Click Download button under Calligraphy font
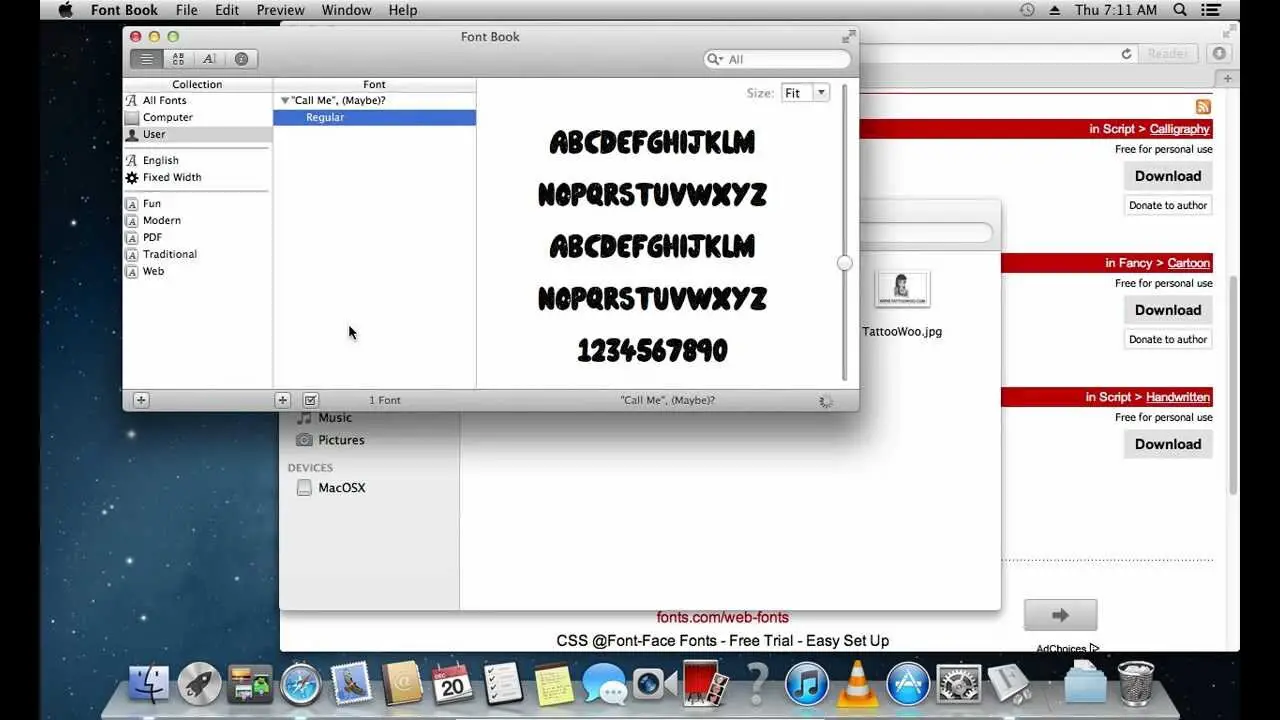 [1168, 176]
